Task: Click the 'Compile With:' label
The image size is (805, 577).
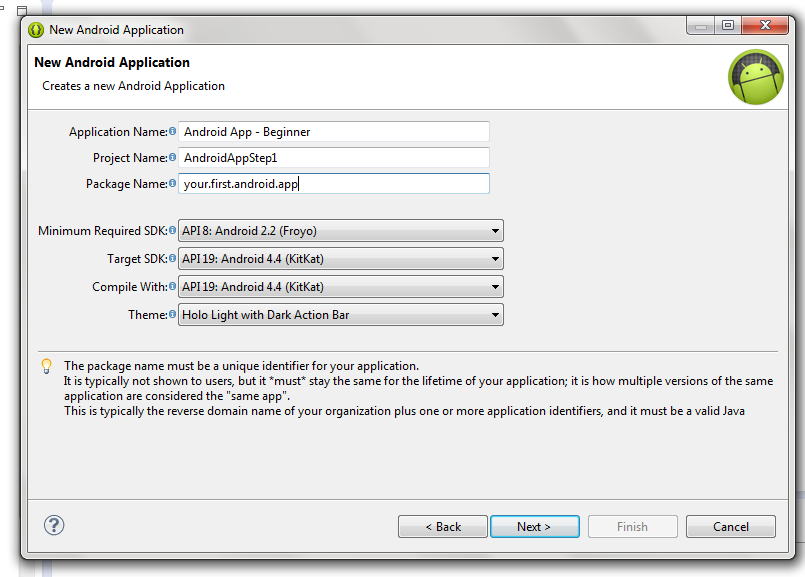Action: 130,286
